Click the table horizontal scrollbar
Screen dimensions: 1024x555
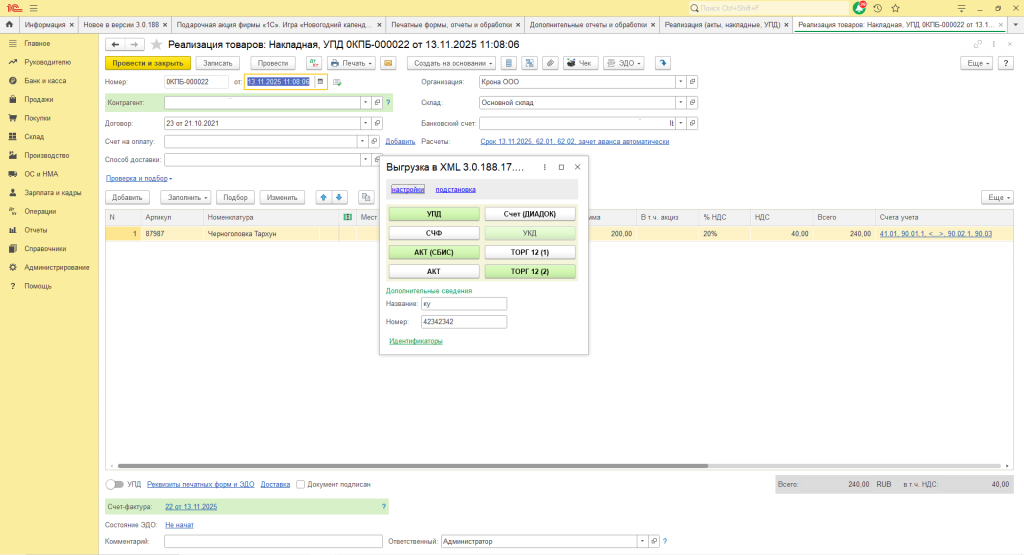(x=413, y=466)
